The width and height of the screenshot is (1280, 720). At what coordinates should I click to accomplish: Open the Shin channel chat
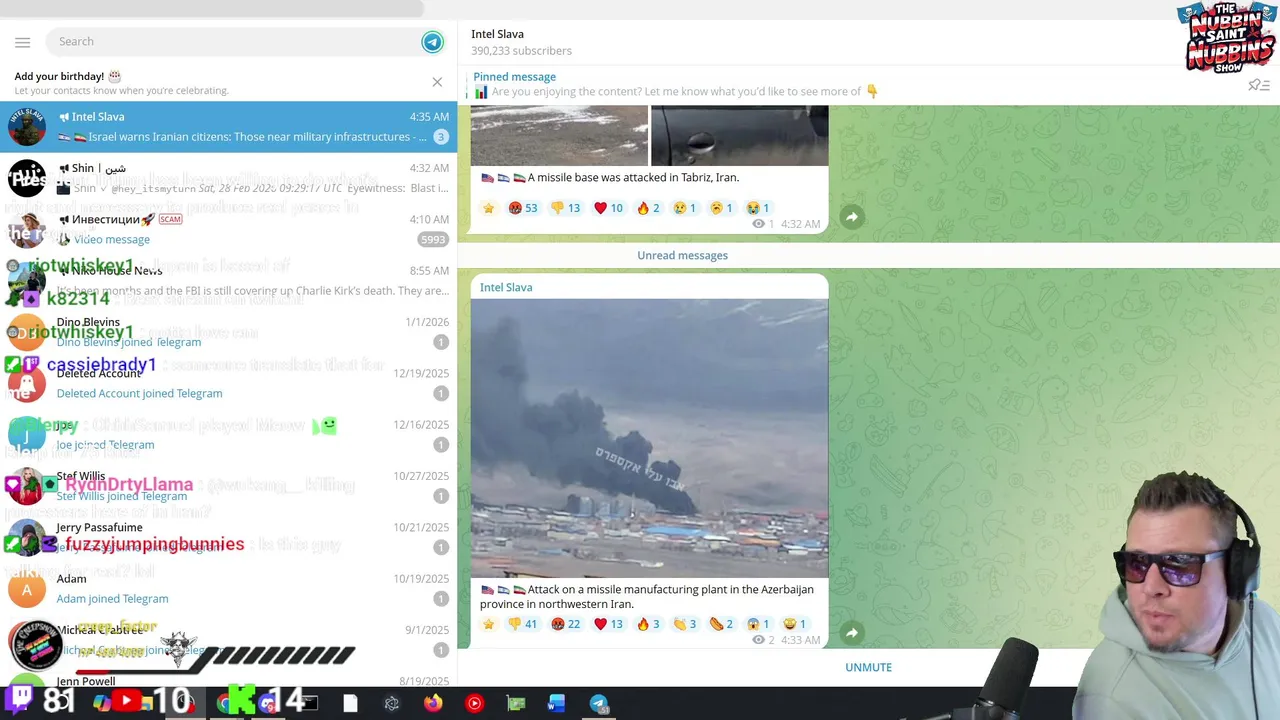[228, 178]
